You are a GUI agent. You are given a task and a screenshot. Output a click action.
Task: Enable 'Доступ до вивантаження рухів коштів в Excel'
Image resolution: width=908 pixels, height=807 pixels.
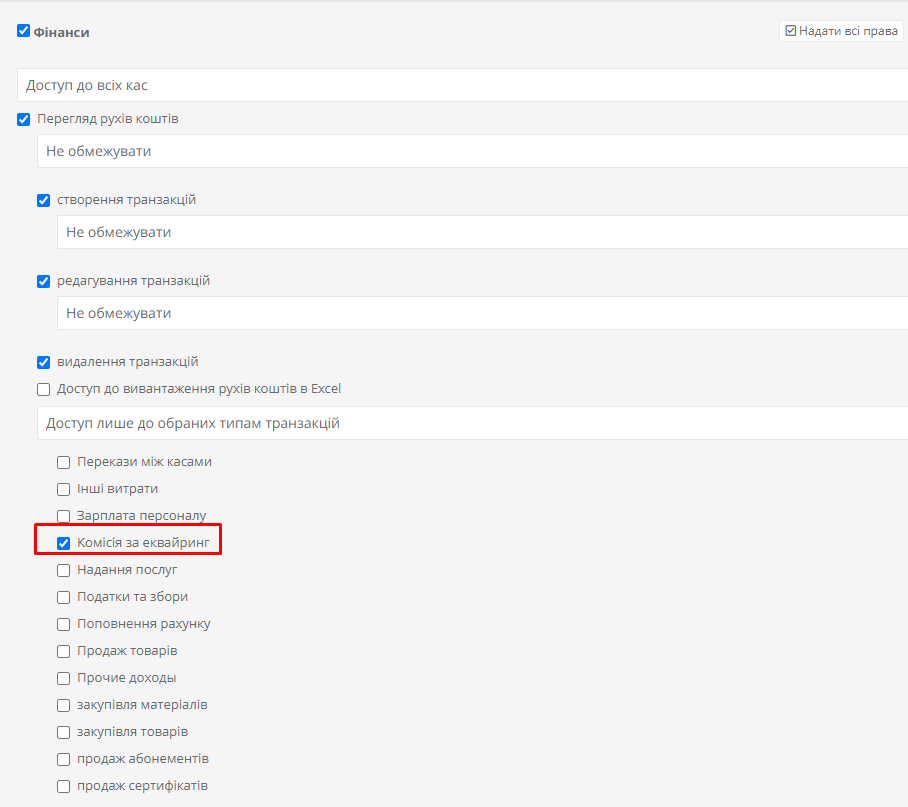coord(43,389)
